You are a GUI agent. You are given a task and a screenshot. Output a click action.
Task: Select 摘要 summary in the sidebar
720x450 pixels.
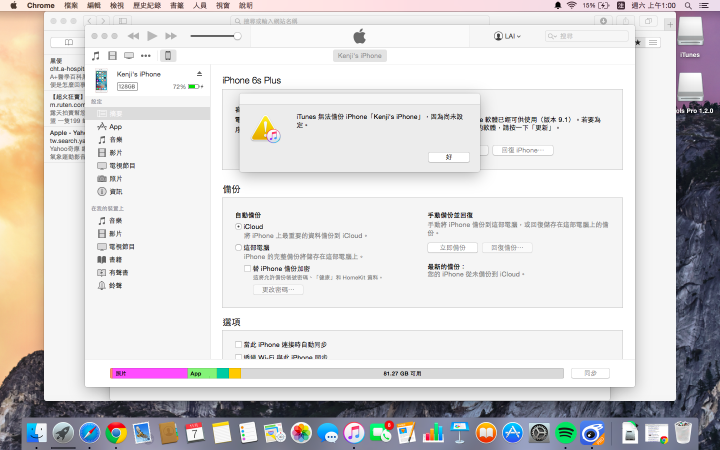click(148, 113)
